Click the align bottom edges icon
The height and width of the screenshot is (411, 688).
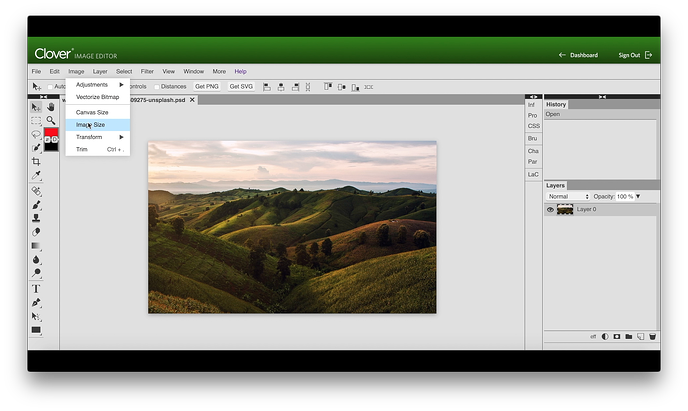355,87
